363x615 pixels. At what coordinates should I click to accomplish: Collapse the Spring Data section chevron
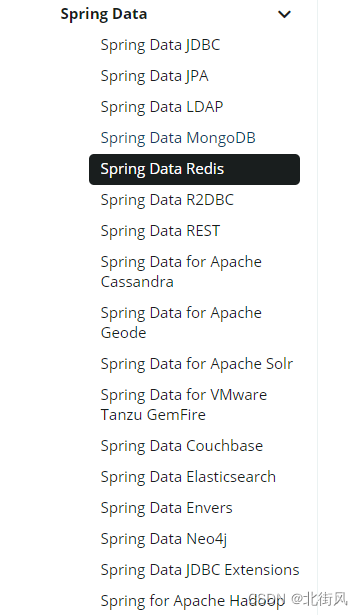pyautogui.click(x=284, y=15)
